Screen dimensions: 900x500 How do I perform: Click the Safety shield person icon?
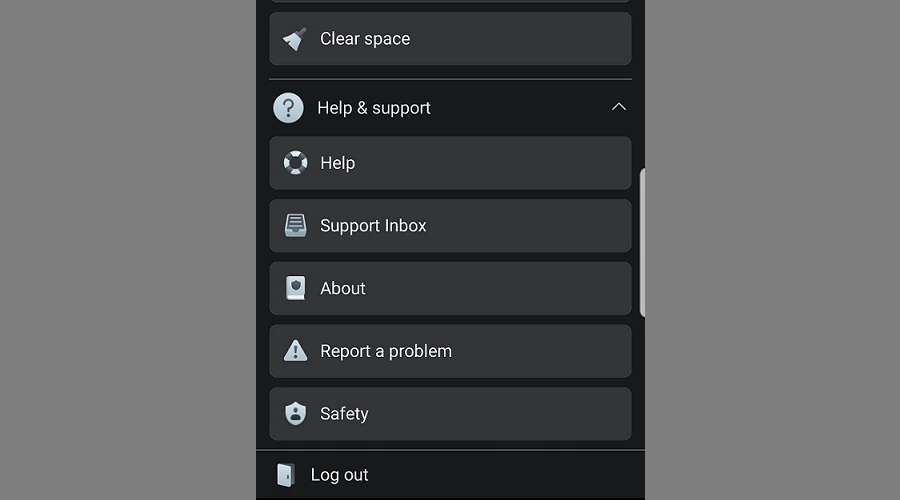[296, 413]
